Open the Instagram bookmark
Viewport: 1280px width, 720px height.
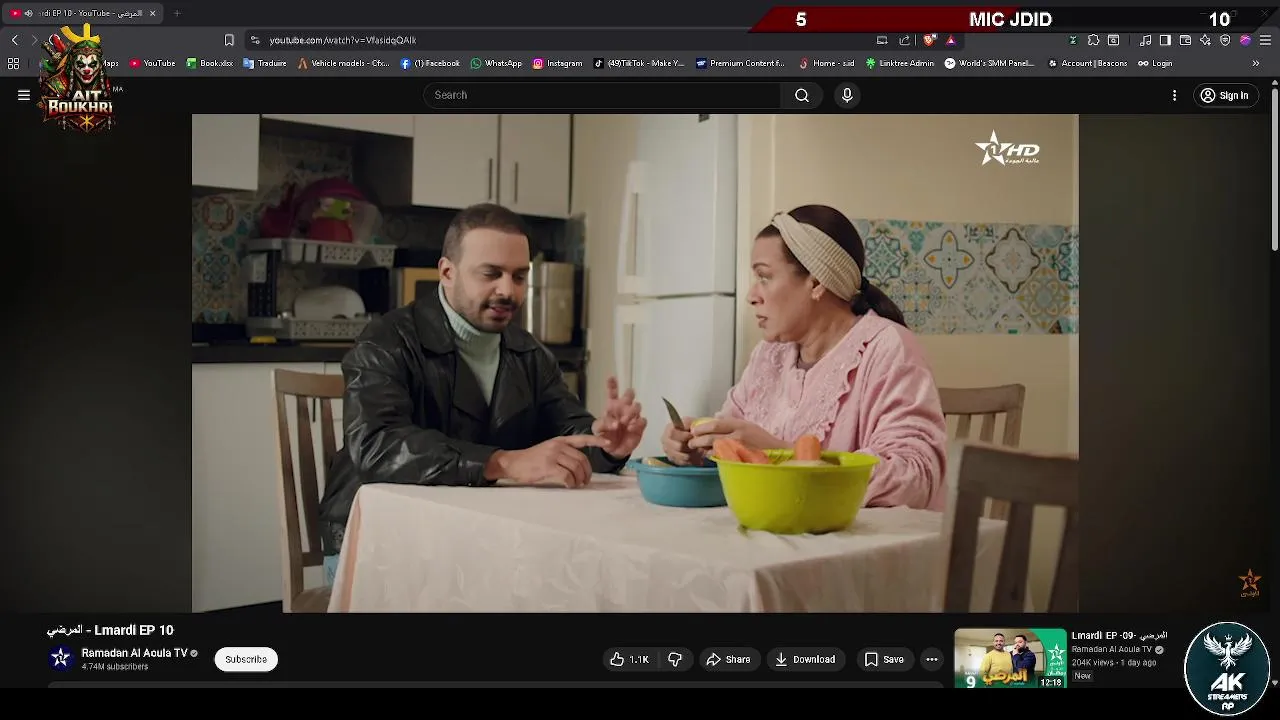tap(557, 63)
